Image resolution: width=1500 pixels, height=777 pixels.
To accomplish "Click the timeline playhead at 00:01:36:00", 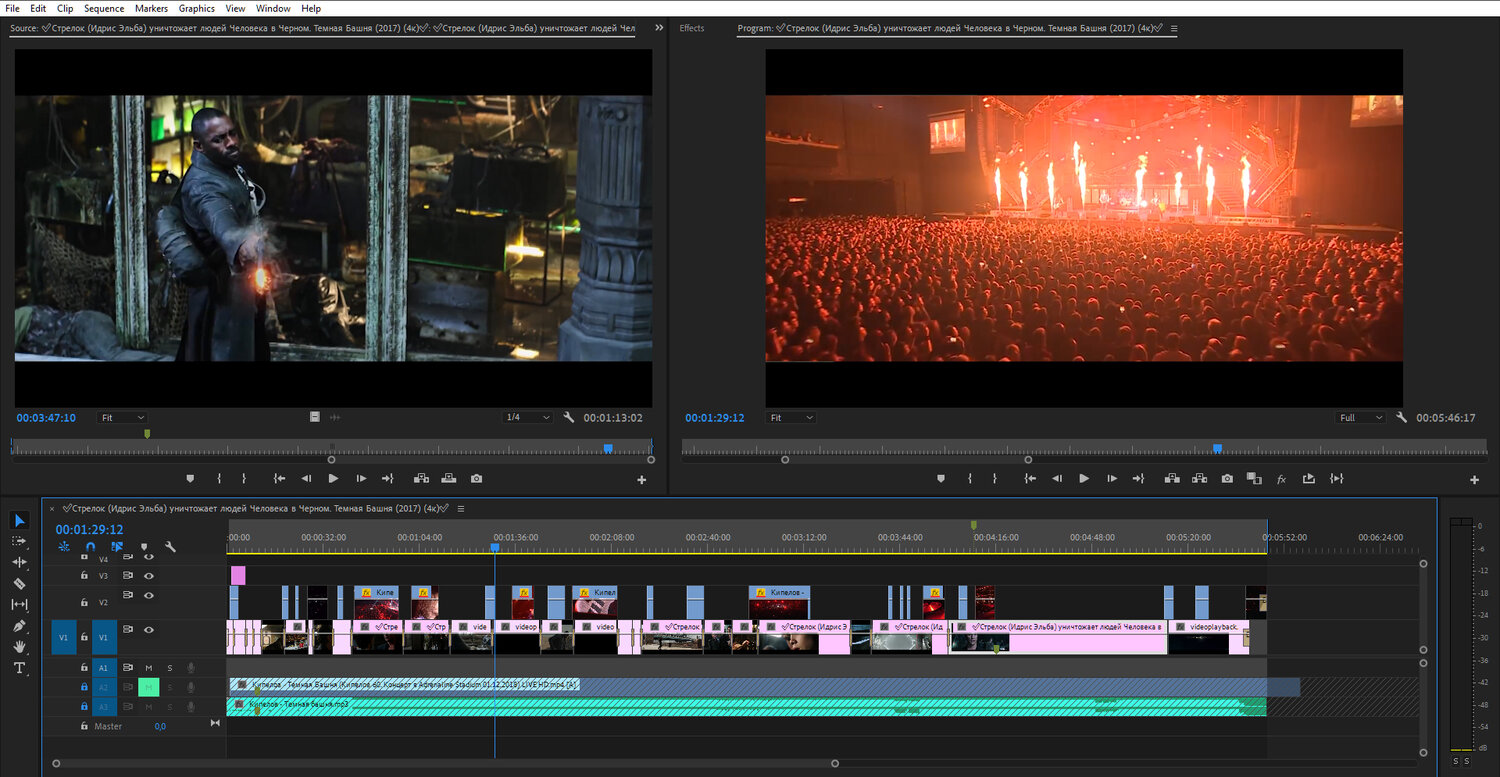I will point(494,547).
